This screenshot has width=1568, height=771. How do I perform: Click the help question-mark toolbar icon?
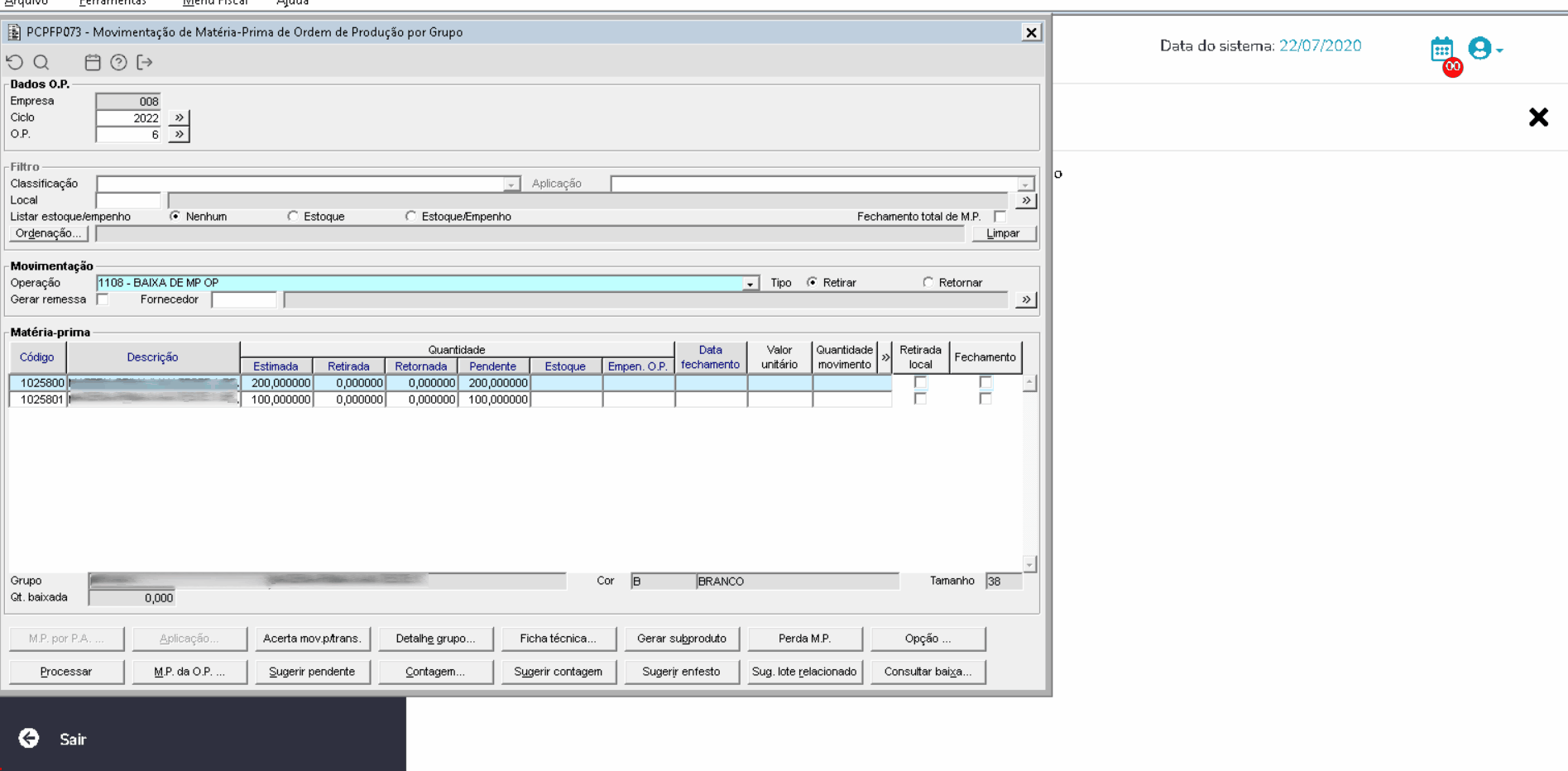point(119,62)
